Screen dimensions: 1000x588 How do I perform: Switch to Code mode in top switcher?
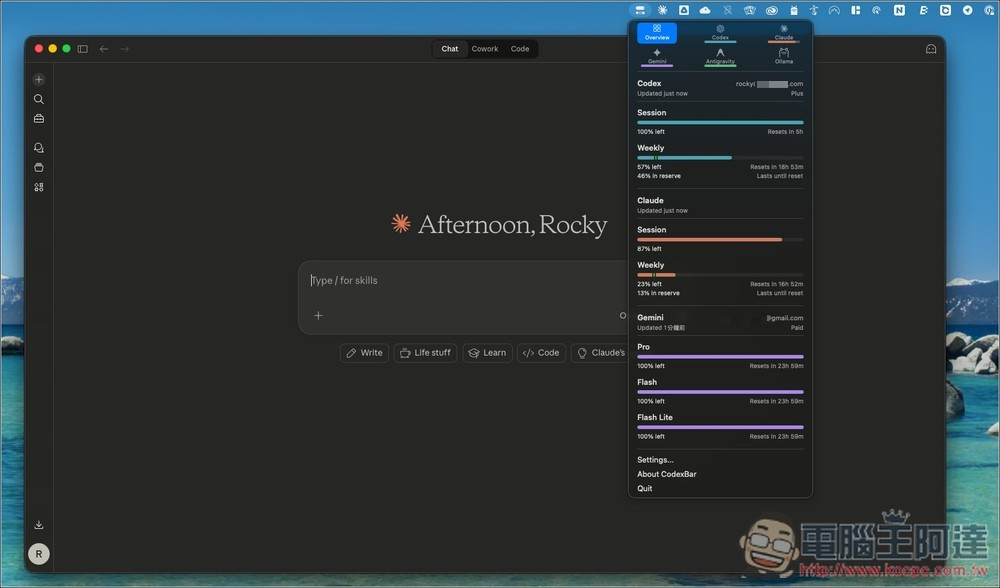click(520, 49)
